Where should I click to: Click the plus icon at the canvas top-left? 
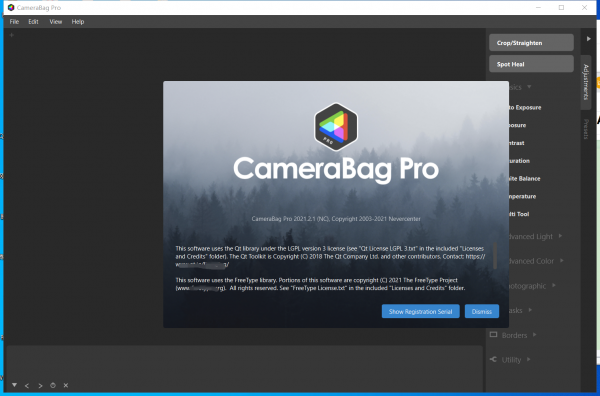(11, 35)
